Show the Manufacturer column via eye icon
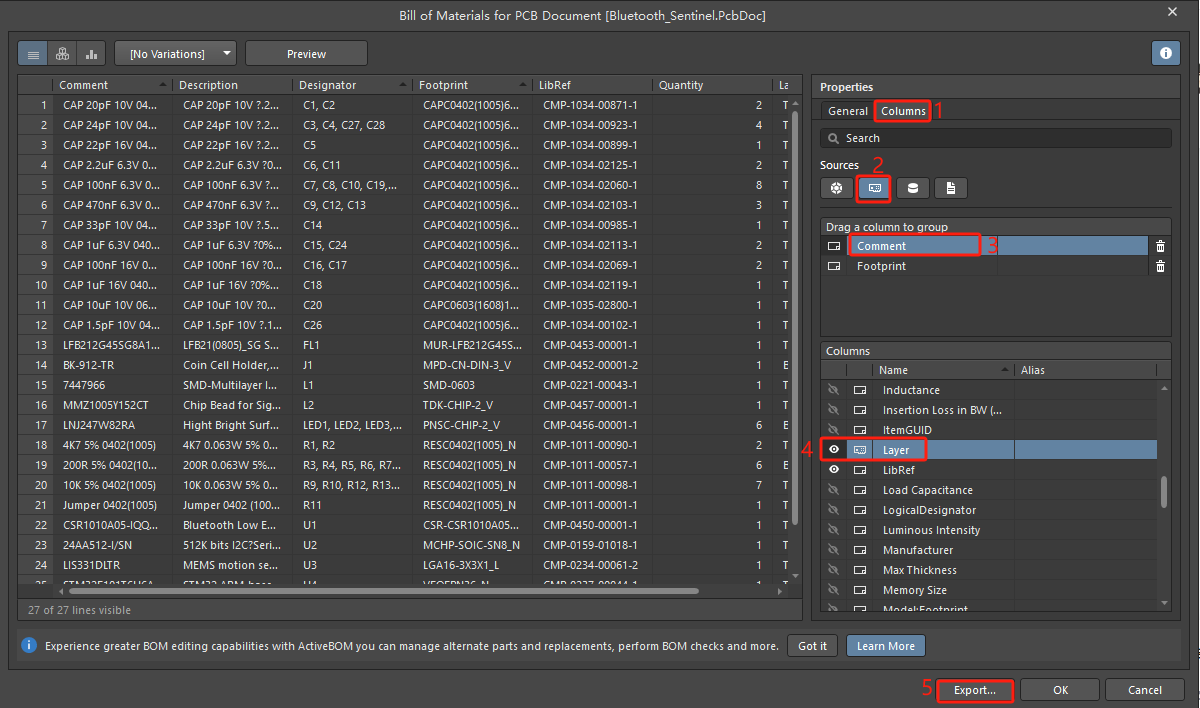The image size is (1200, 708). [833, 550]
